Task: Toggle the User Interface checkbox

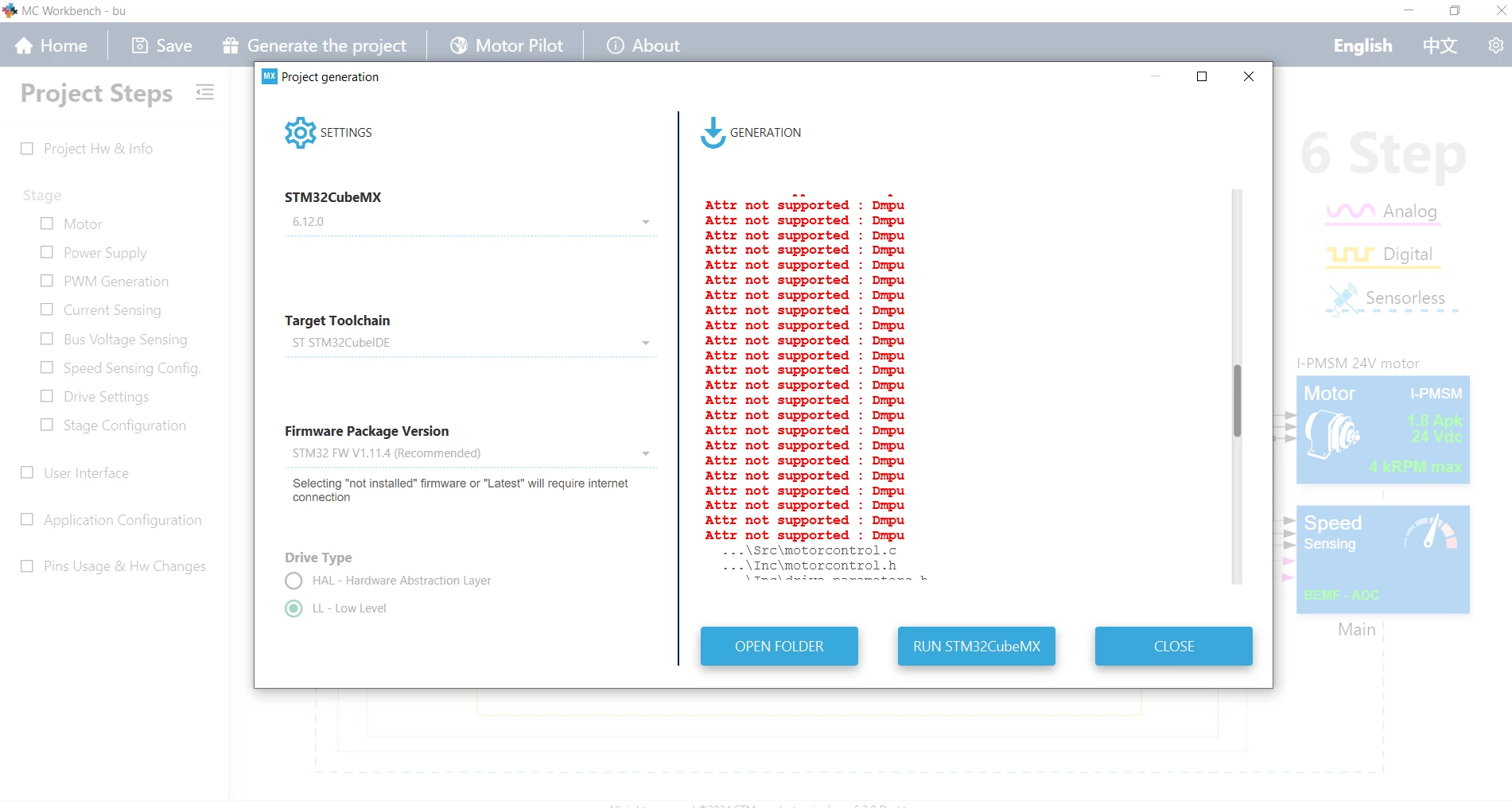Action: point(27,472)
